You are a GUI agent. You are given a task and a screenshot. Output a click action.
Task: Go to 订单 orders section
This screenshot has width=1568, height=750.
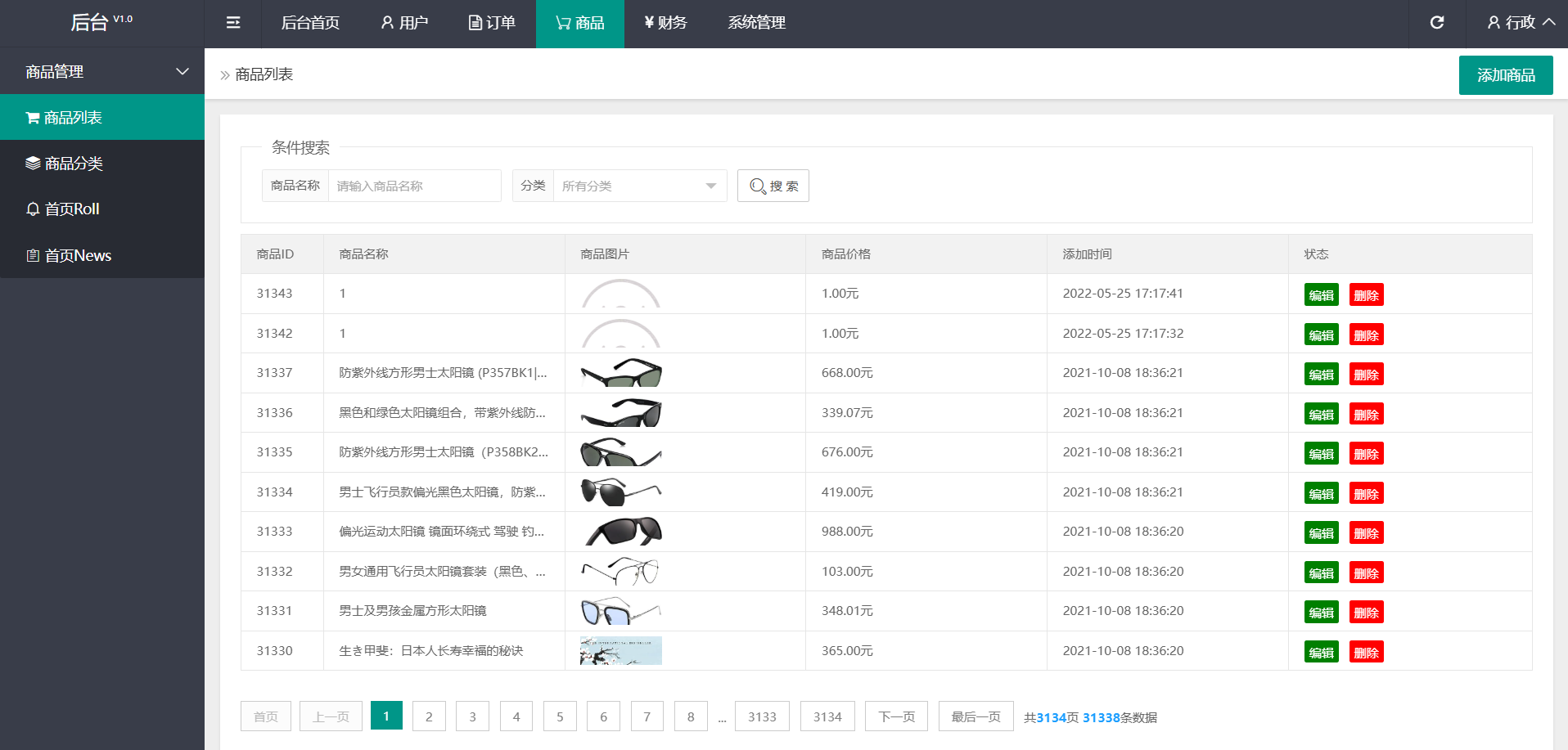pos(492,23)
